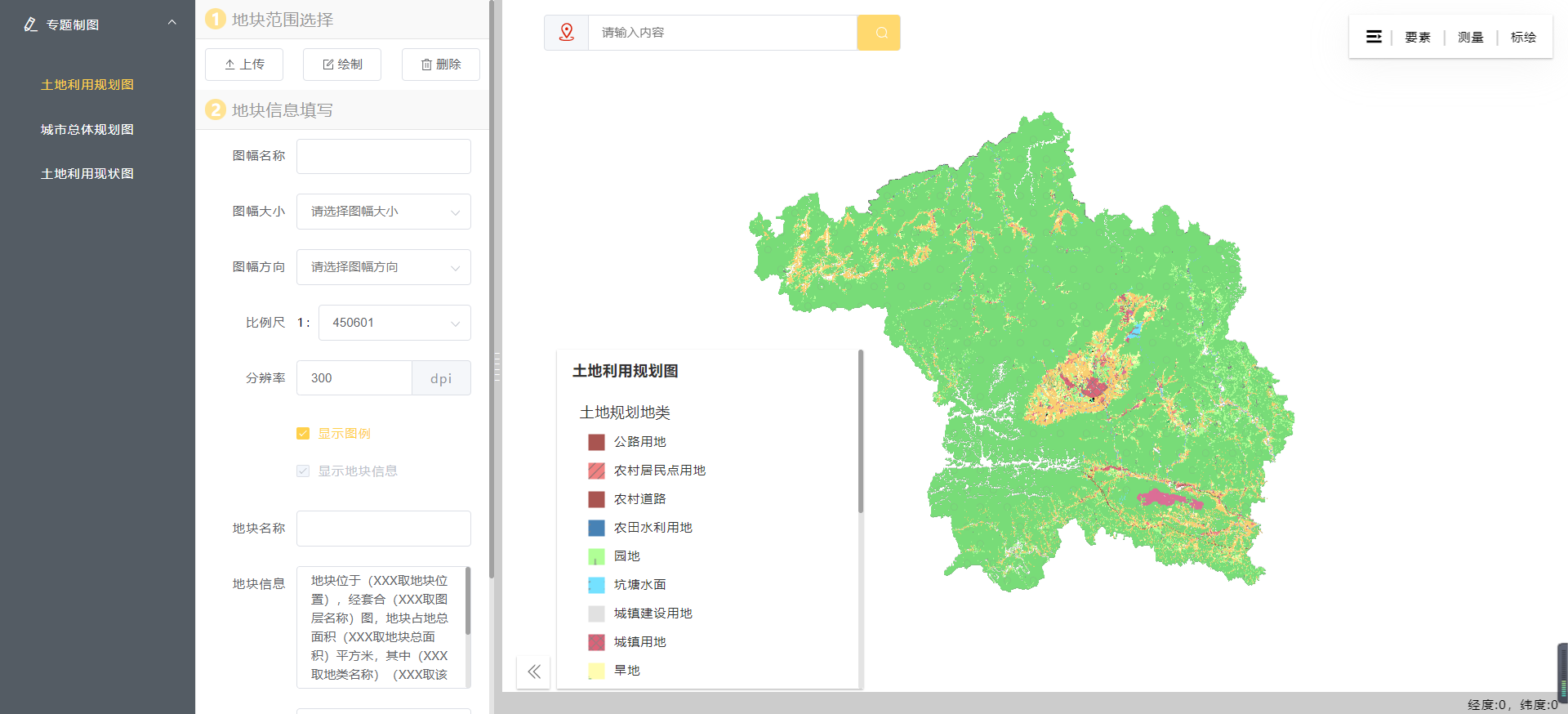Open the hamburger list menu icon

point(1374,37)
